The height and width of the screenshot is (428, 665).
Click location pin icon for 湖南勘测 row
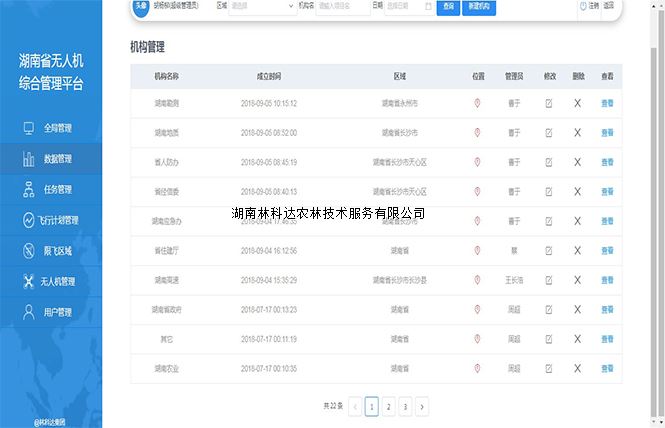click(x=477, y=103)
